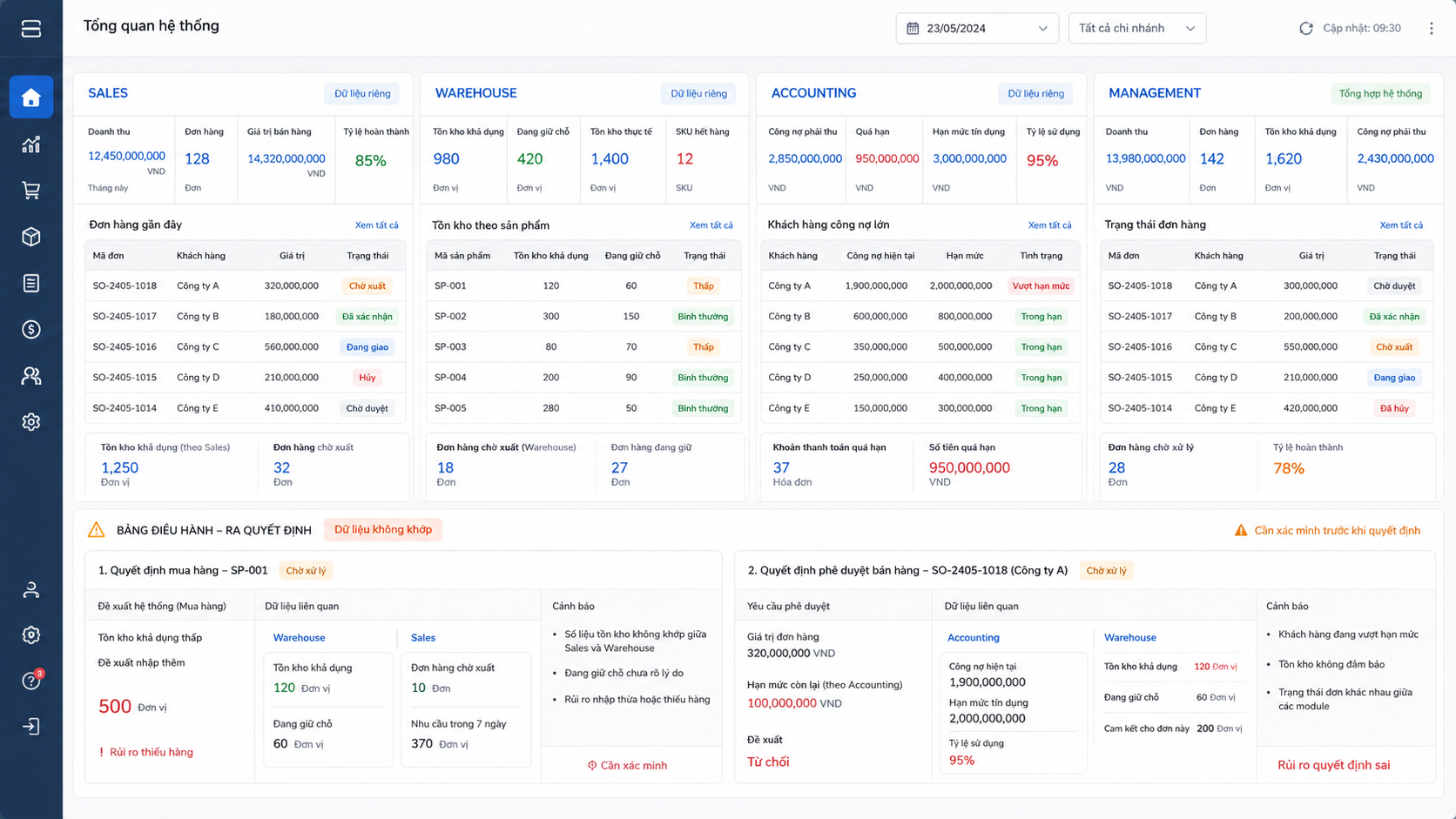This screenshot has height=819, width=1456.
Task: Select the Accounting tab in sales approval data
Action: point(973,638)
